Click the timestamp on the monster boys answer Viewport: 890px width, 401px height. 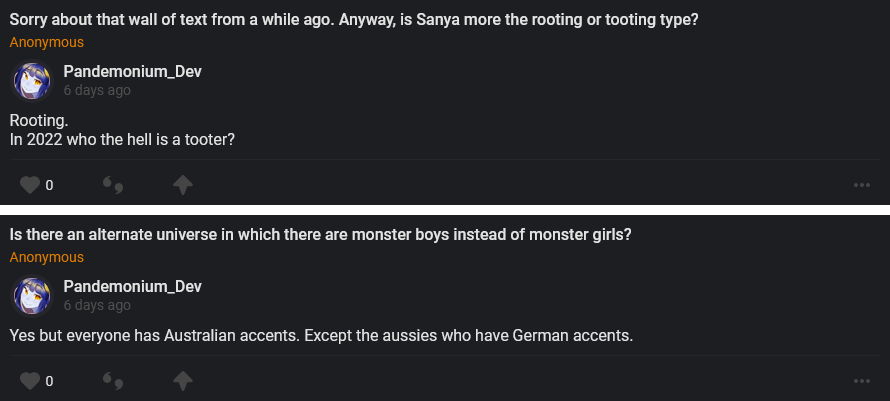(96, 305)
